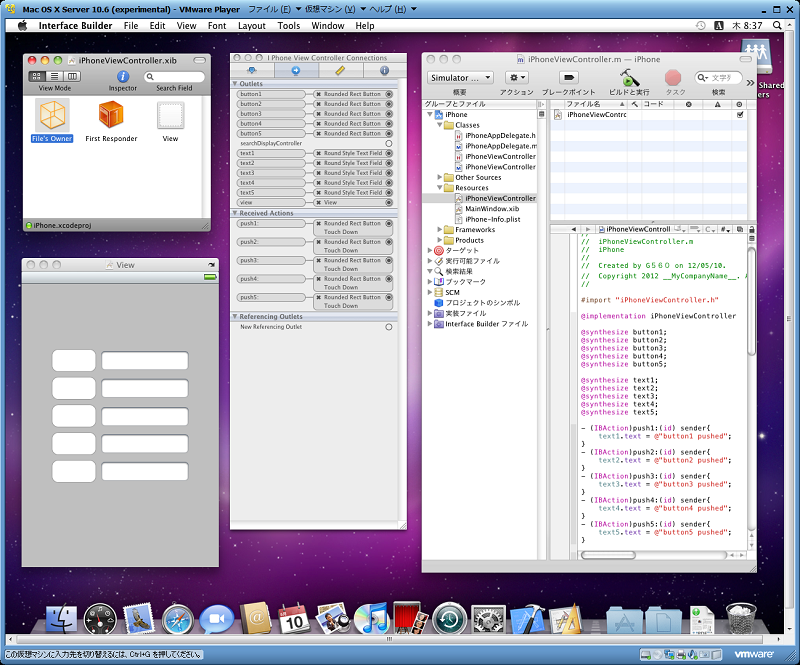Open Identity tab in inspector window
Viewport: 800px width, 665px height.
(385, 70)
